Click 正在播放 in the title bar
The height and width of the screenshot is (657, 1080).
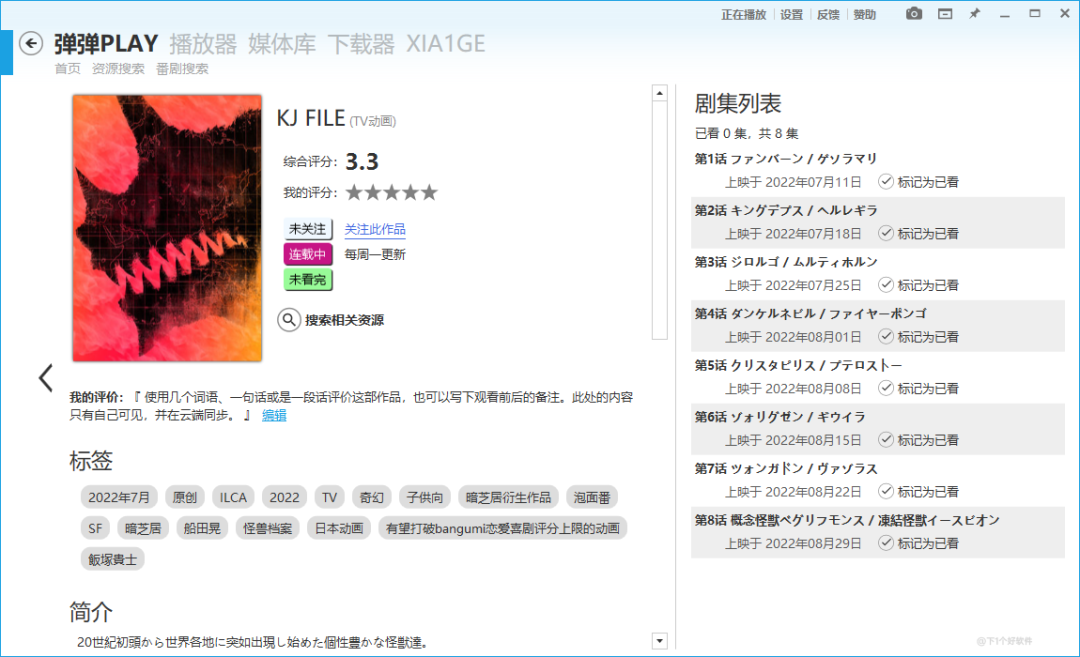(743, 14)
